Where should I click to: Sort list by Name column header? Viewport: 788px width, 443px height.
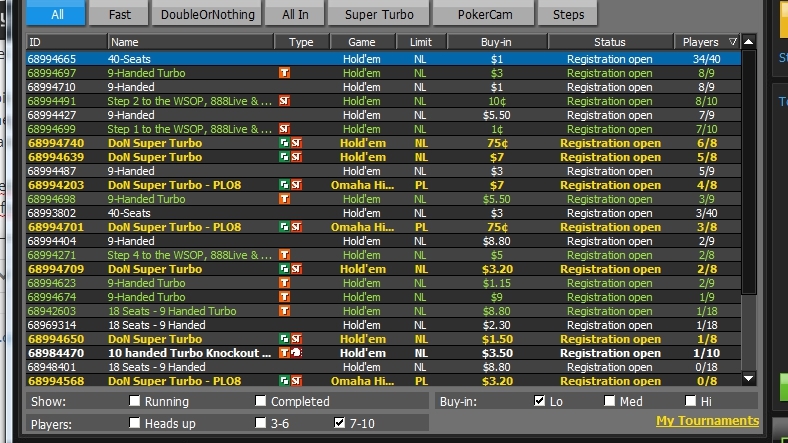pyautogui.click(x=191, y=42)
